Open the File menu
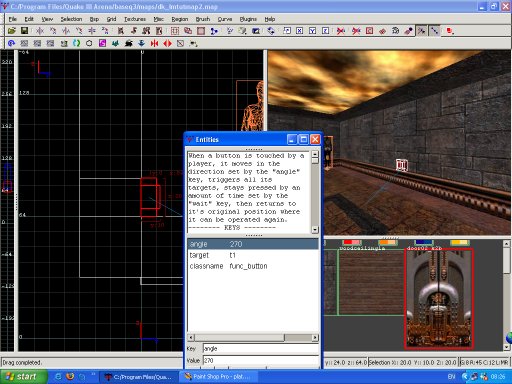This screenshot has width=512, height=384. [13, 19]
